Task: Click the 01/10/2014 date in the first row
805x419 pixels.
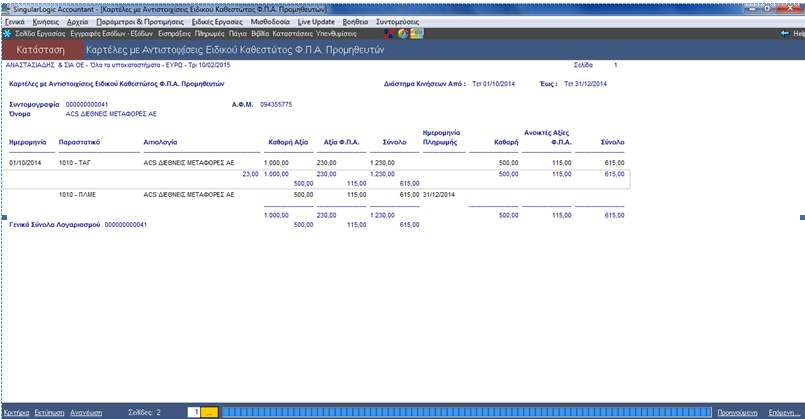Action: [25, 163]
